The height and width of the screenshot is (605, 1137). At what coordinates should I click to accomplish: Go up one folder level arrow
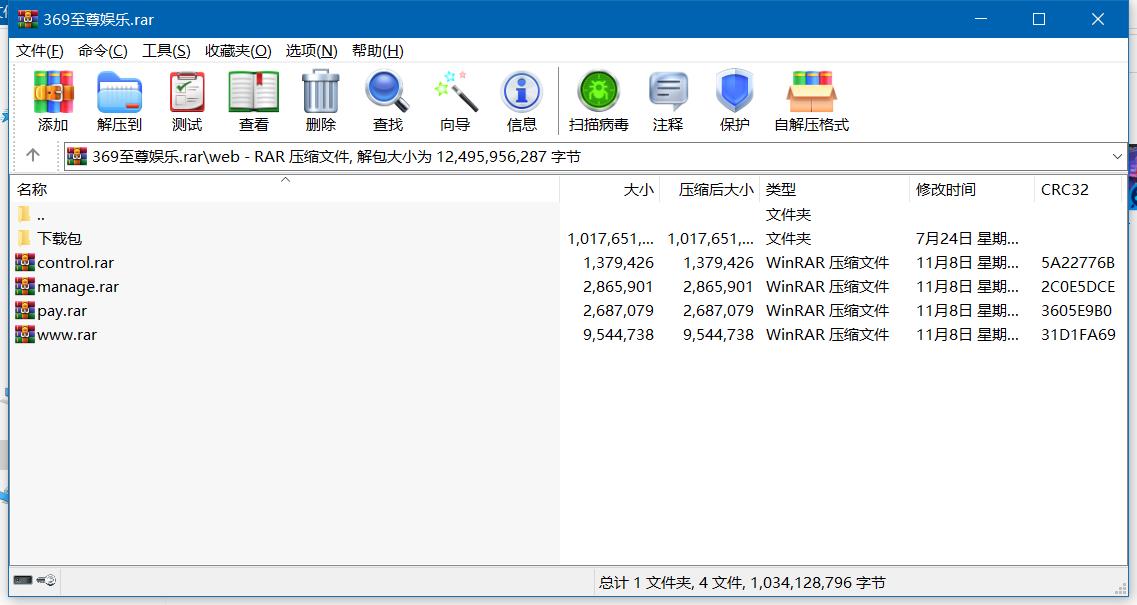33,156
